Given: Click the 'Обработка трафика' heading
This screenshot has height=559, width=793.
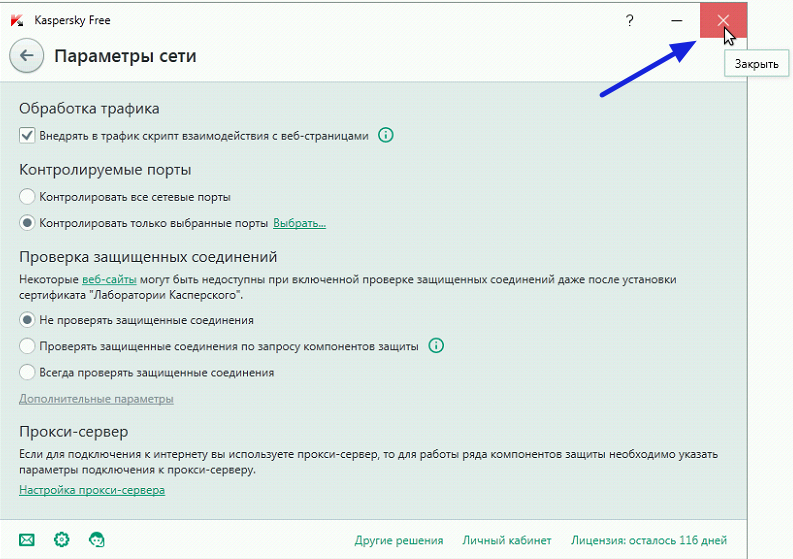Looking at the screenshot, I should (x=89, y=108).
